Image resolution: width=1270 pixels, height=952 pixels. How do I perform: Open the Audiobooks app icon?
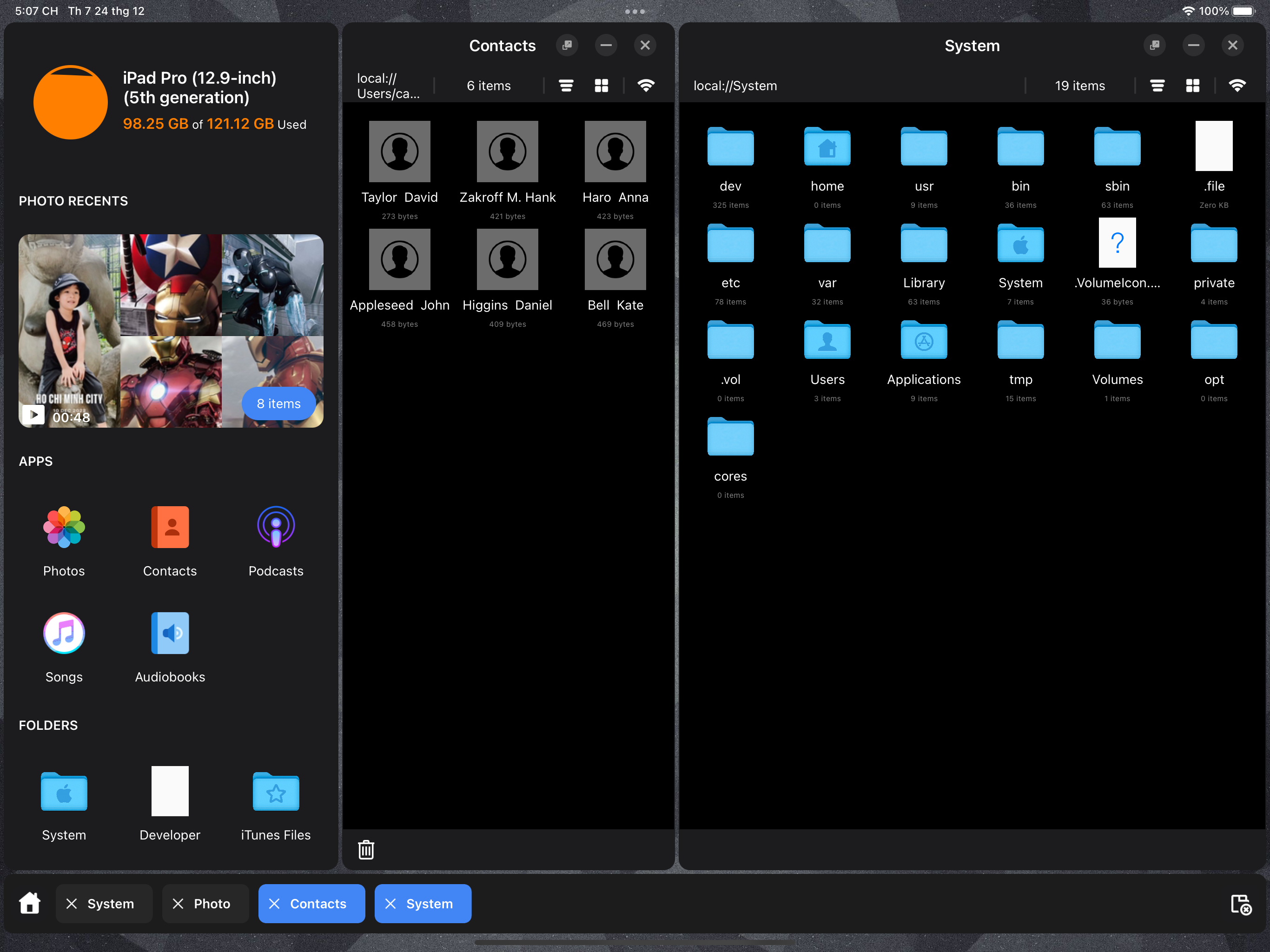point(170,633)
